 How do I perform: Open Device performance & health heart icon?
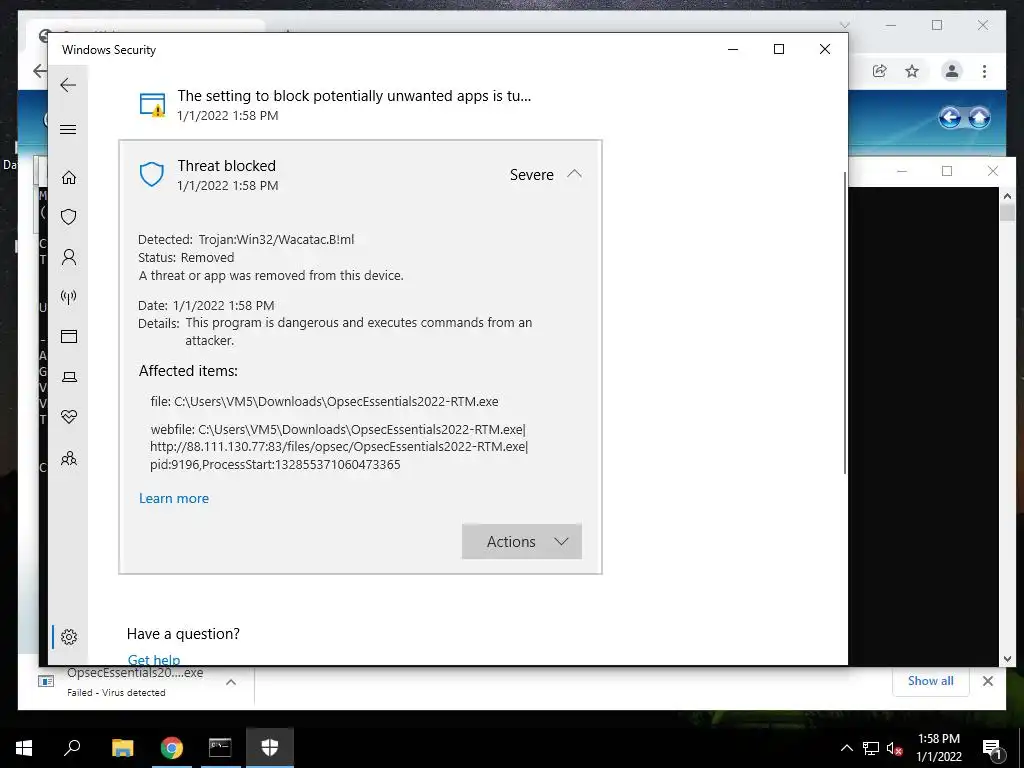tap(69, 417)
